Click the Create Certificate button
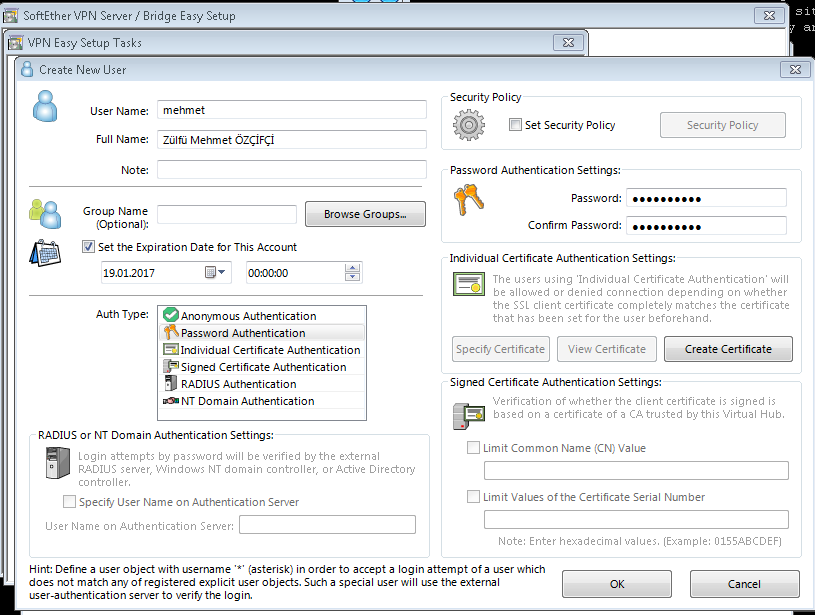The image size is (815, 615). point(728,349)
